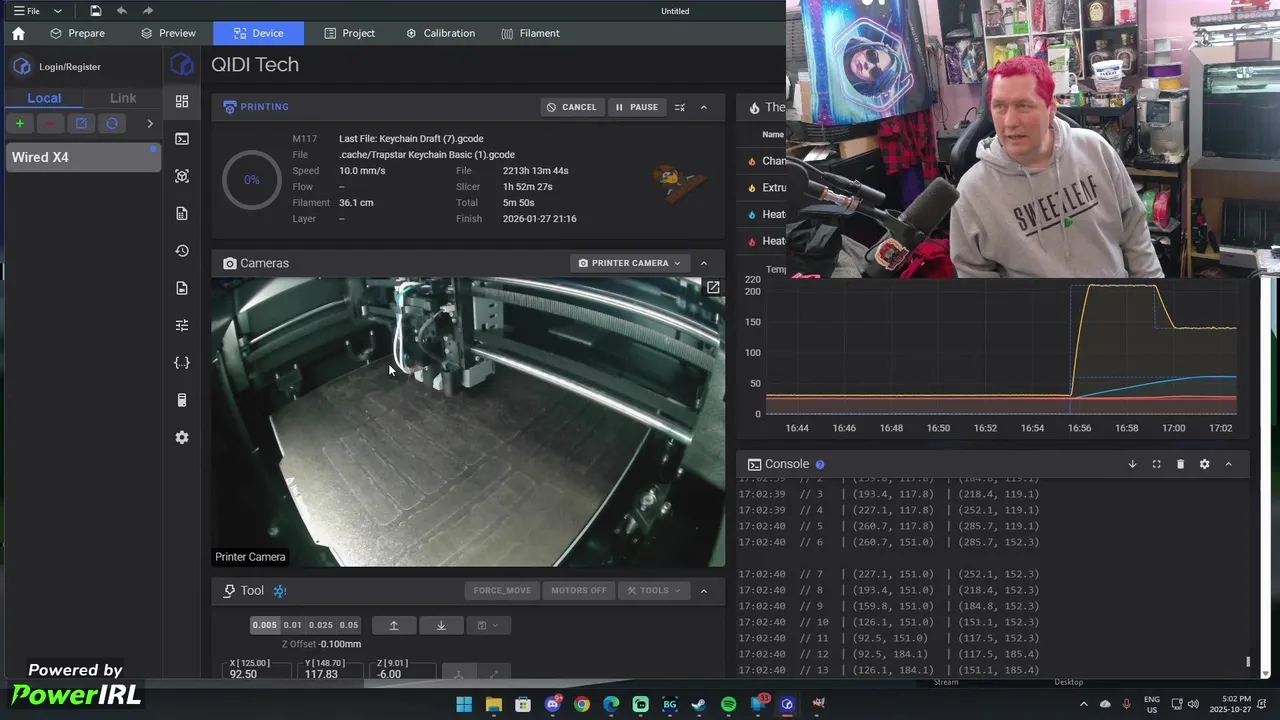Click the undo arrow icon
This screenshot has height=720, width=1280.
[x=122, y=11]
